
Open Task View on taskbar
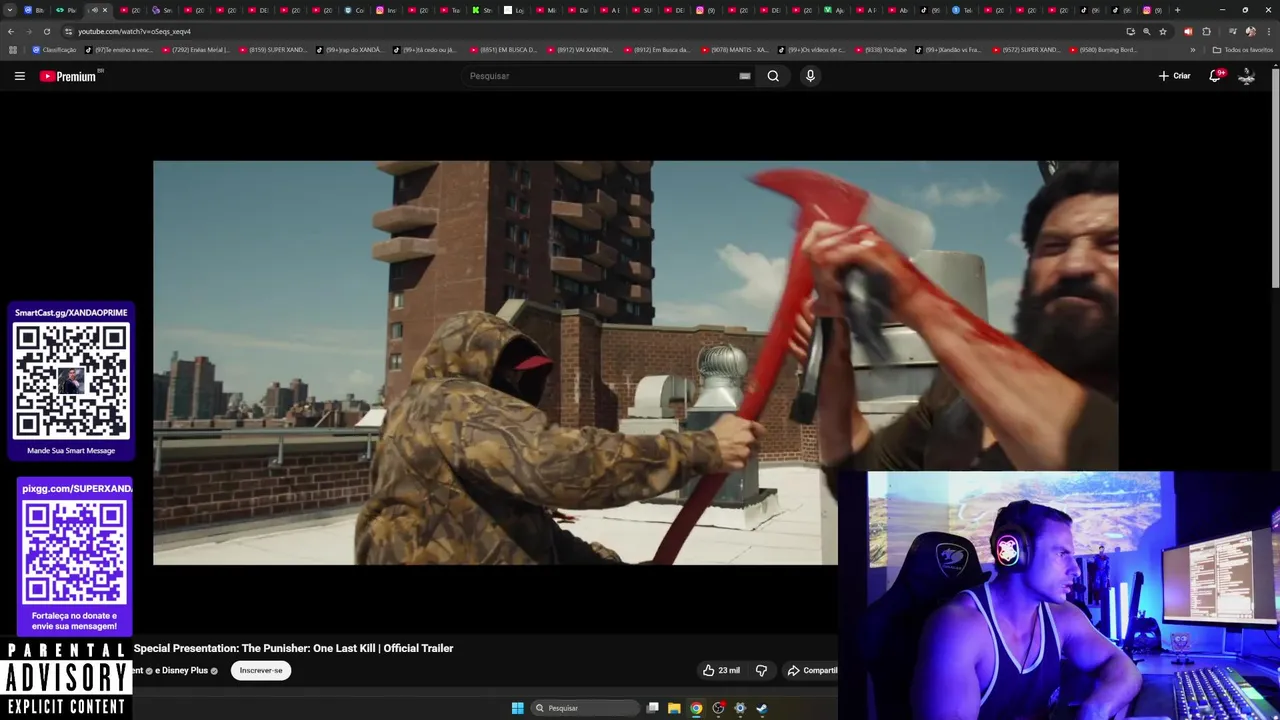pos(653,708)
